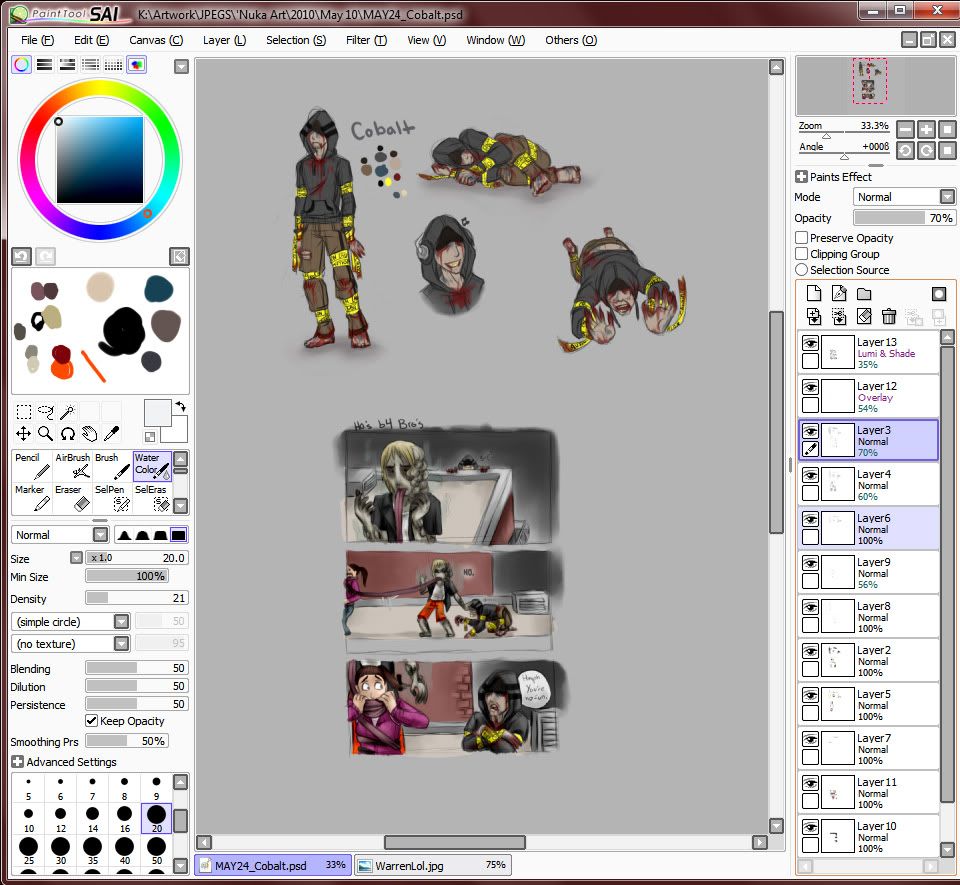
Task: Choose the Eyedropper color picker tool
Action: point(112,433)
